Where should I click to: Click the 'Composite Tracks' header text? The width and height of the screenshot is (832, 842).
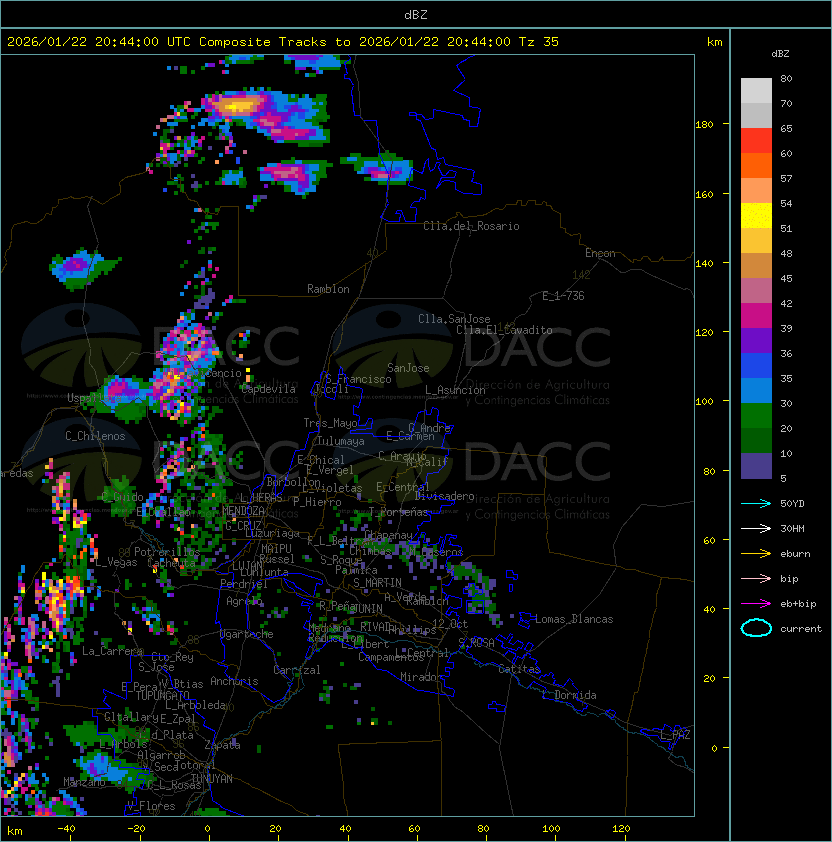263,42
